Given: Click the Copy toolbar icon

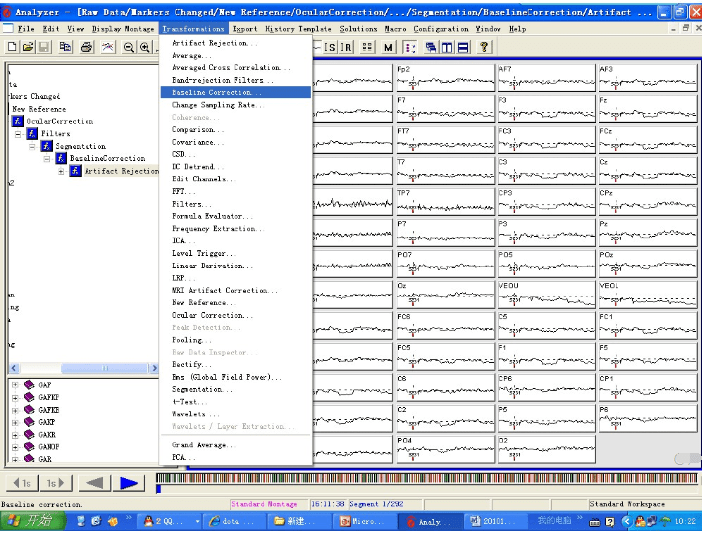Looking at the screenshot, I should 65,47.
